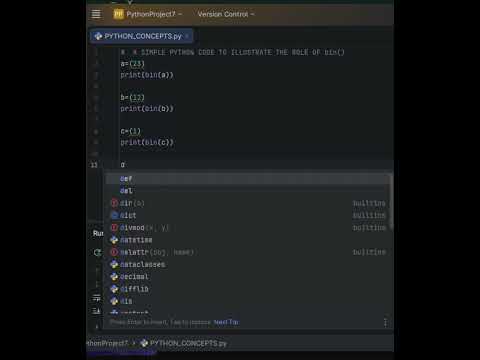480x360 pixels.
Task: Click the Next Tip link
Action: tap(226, 322)
